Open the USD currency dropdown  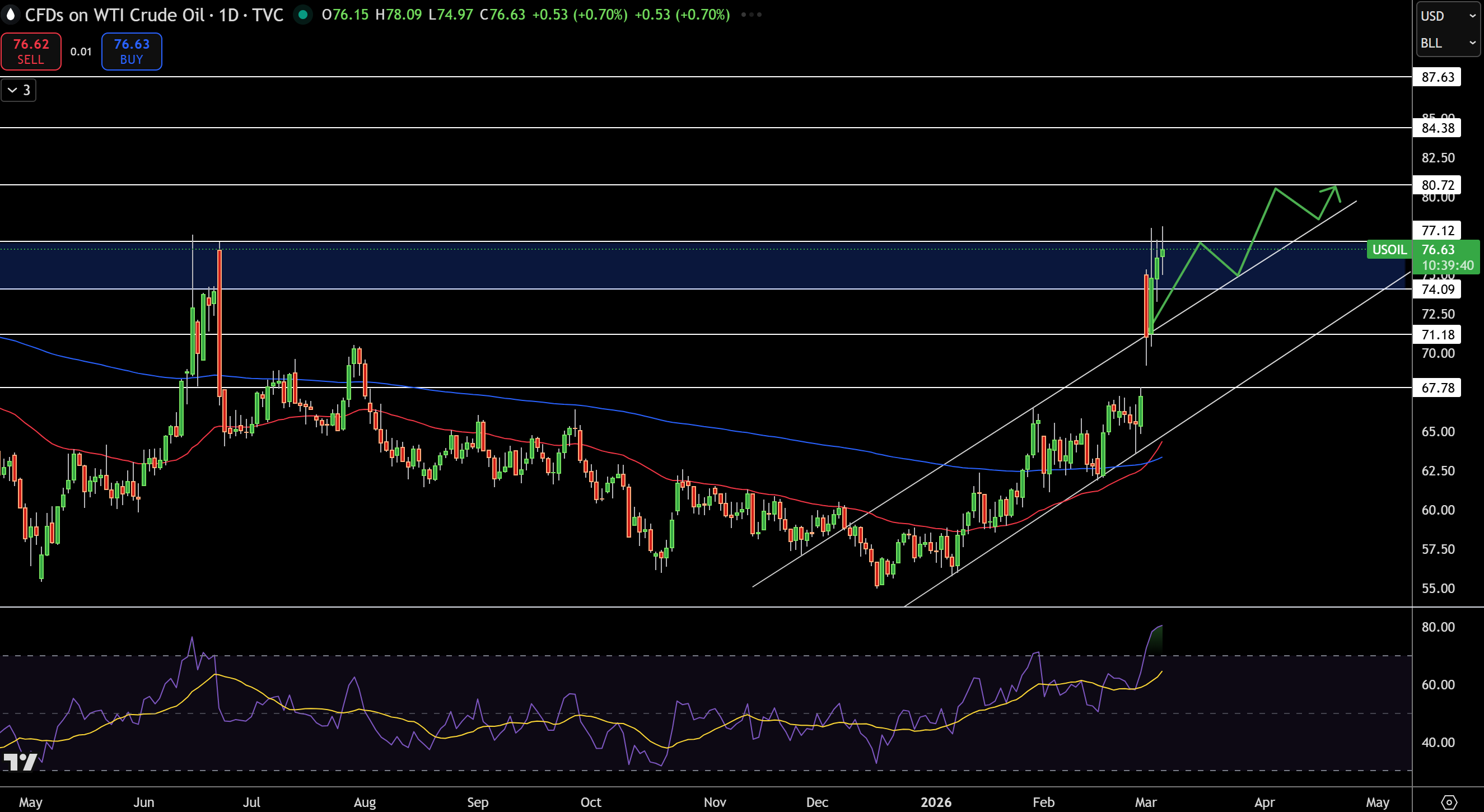[1448, 16]
